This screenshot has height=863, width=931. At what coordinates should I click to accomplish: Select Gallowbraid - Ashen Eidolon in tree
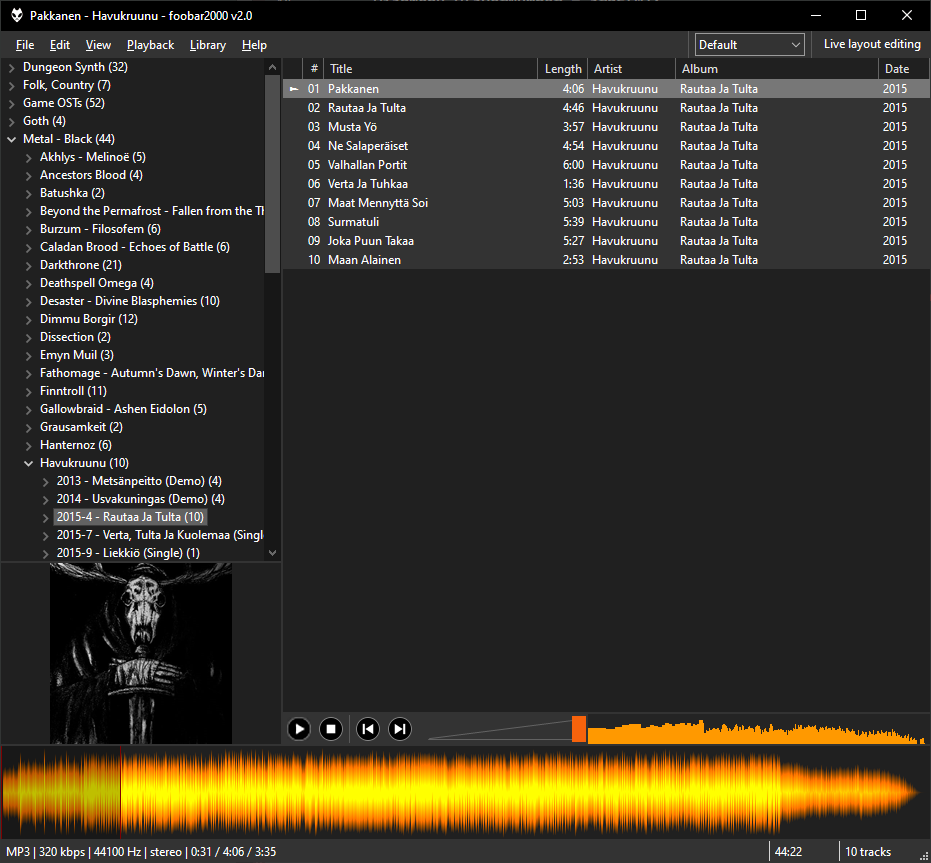coord(123,409)
